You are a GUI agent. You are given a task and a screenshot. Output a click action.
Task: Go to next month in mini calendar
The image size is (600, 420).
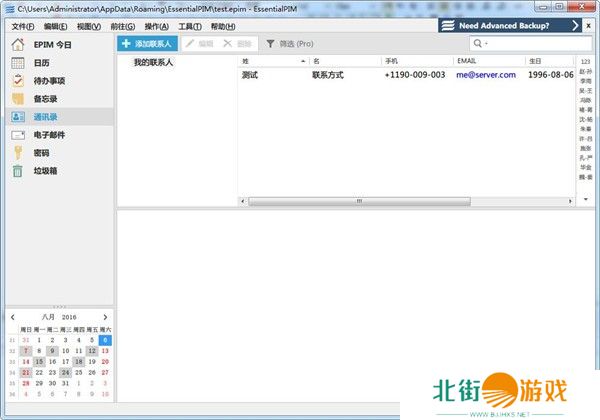(x=105, y=317)
